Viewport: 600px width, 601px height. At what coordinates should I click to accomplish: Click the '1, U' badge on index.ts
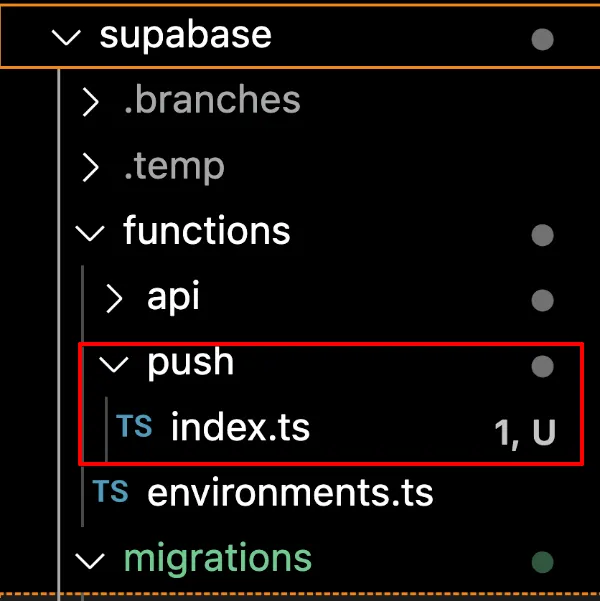click(525, 432)
